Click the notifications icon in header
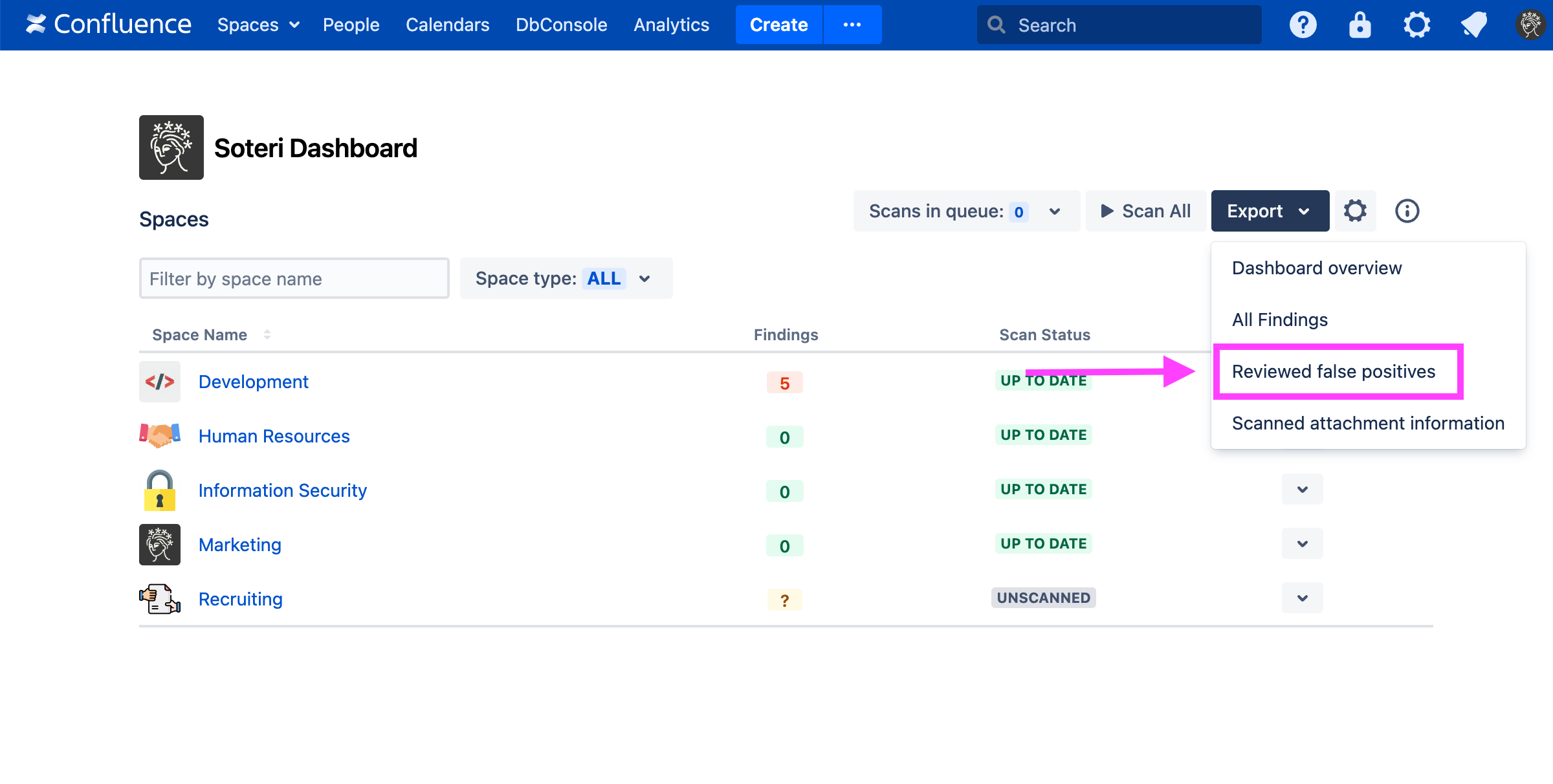Screen dimensions: 1553x784 (x=1473, y=25)
